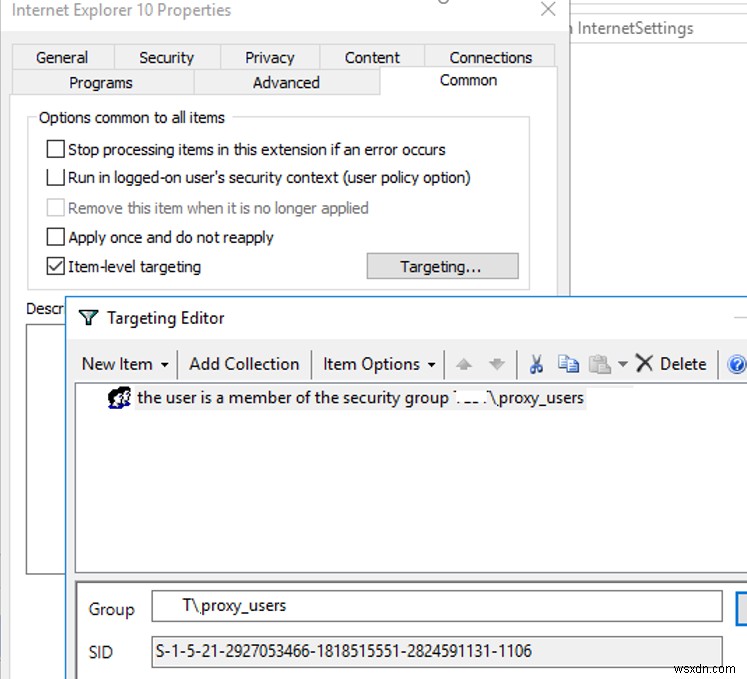Click the Copy icon in Targeting Editor toolbar
The image size is (747, 679).
568,365
